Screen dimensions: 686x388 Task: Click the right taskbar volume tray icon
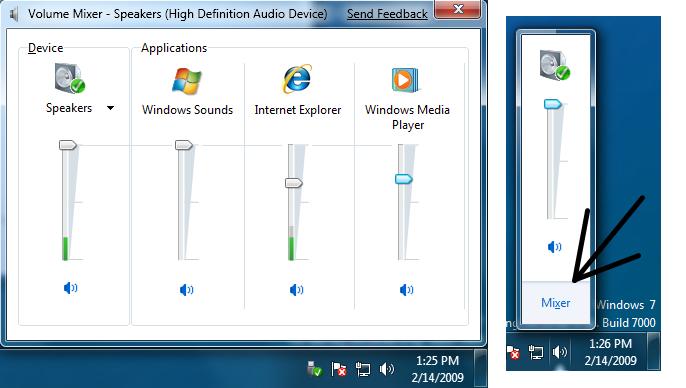(560, 352)
